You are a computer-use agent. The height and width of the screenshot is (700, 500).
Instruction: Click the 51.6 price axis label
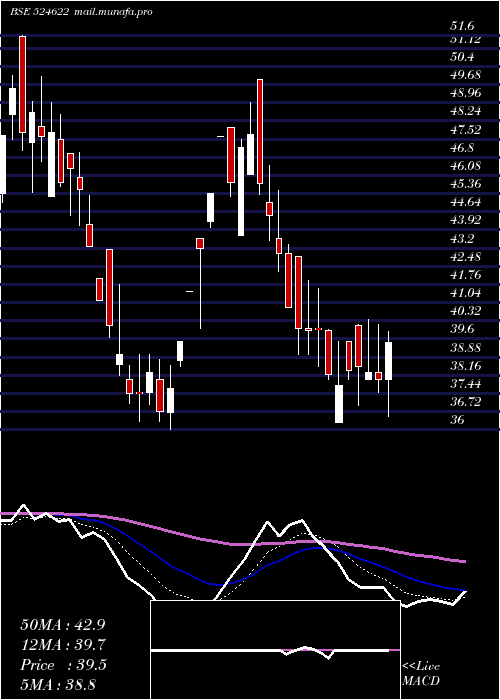[461, 26]
